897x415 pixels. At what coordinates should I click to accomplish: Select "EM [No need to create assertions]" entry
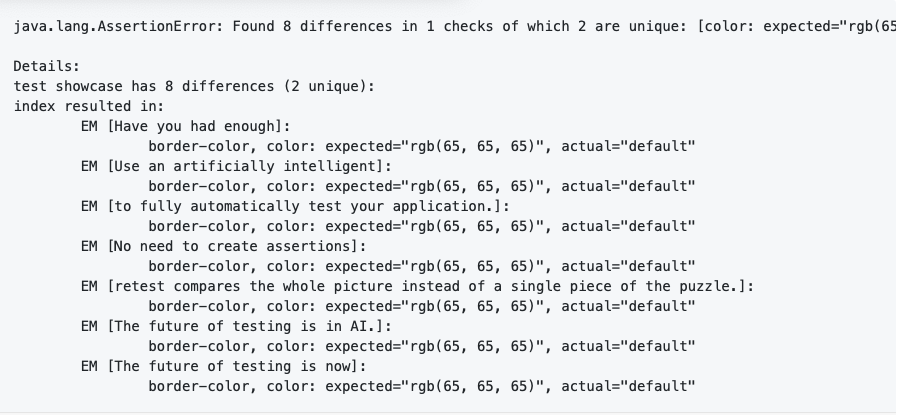pos(224,246)
